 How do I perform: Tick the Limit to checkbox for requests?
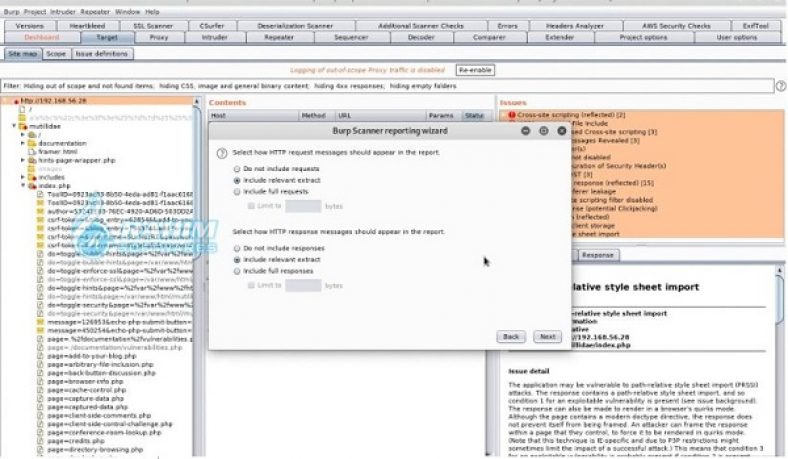click(x=251, y=206)
